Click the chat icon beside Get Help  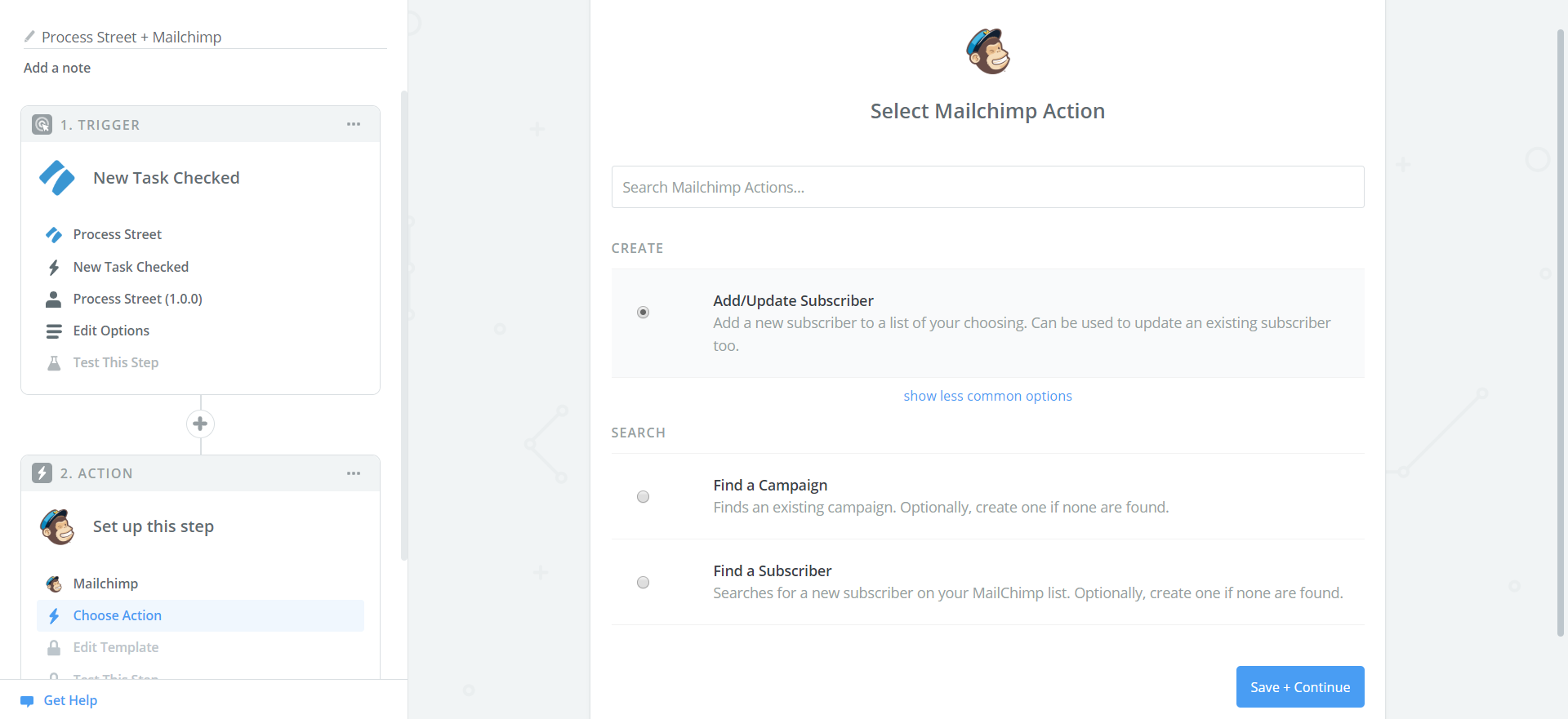(x=27, y=701)
